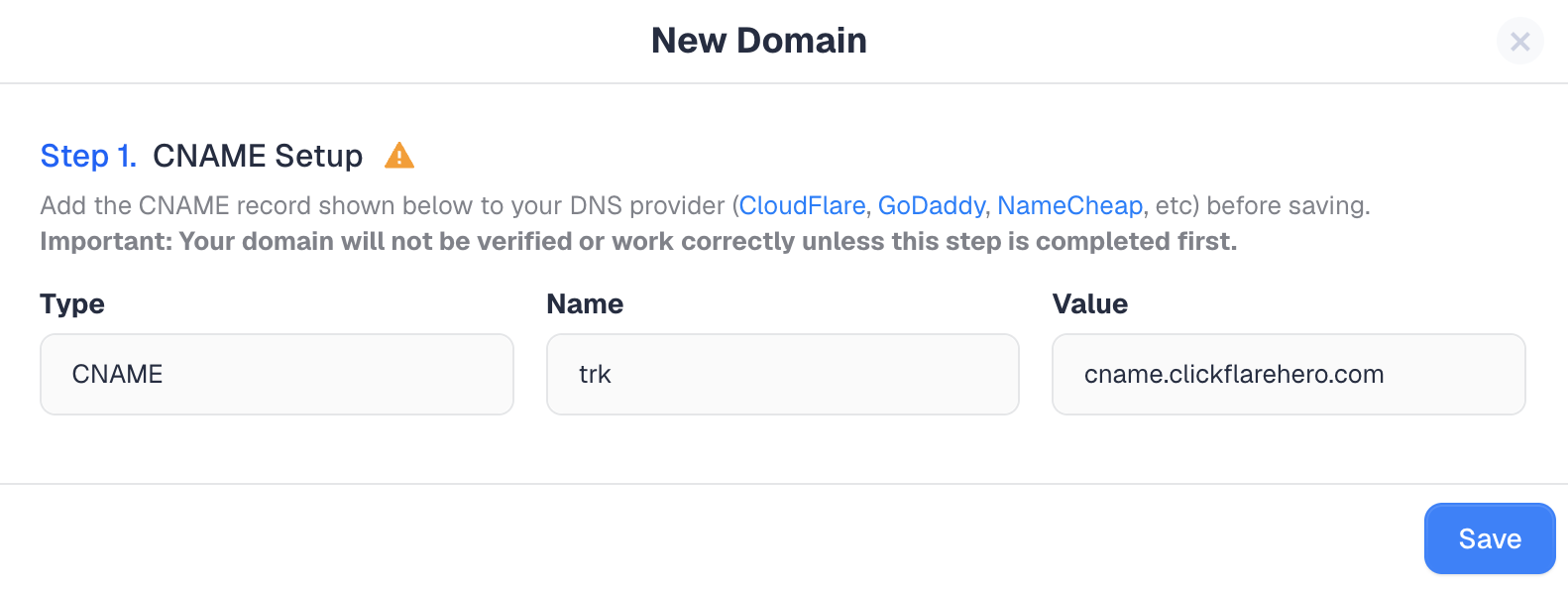Click the Type column label

(x=72, y=304)
